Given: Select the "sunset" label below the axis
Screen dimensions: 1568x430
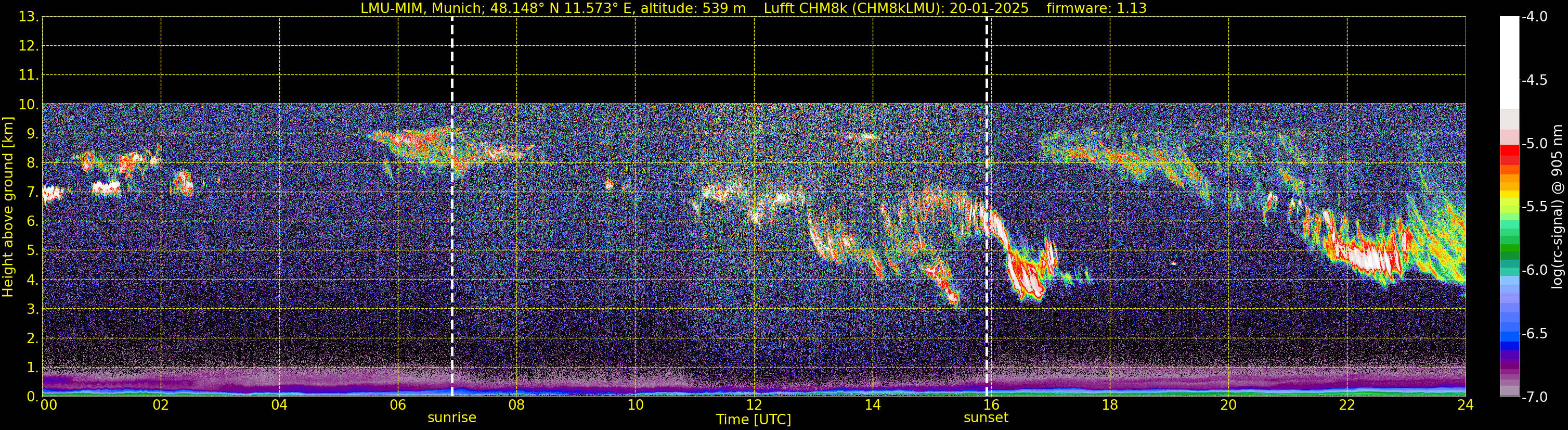Looking at the screenshot, I should (986, 418).
